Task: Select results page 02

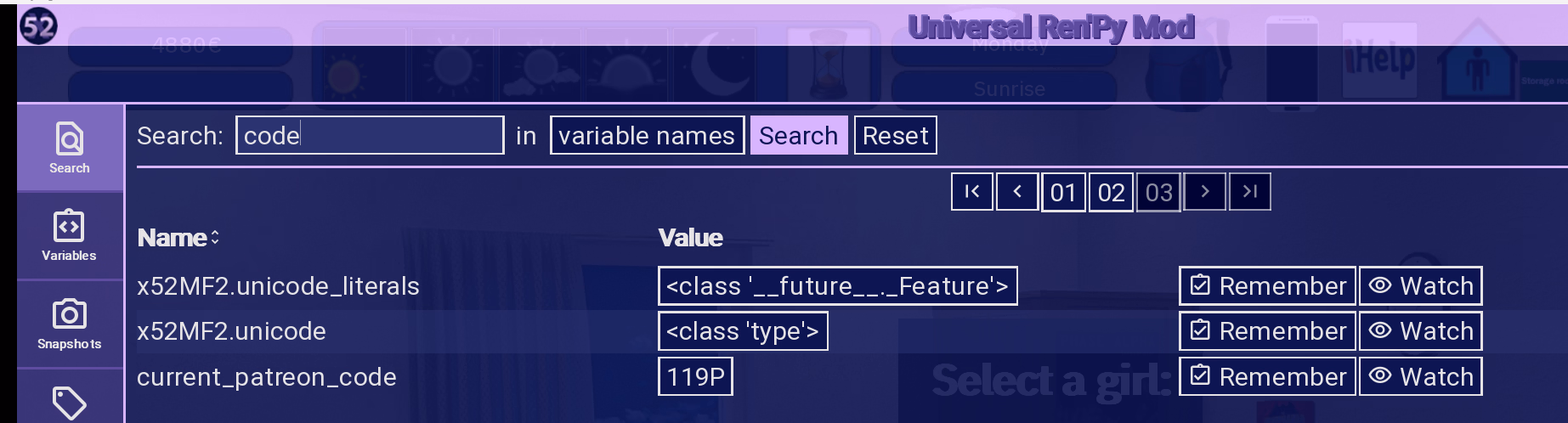Action: point(1111,193)
